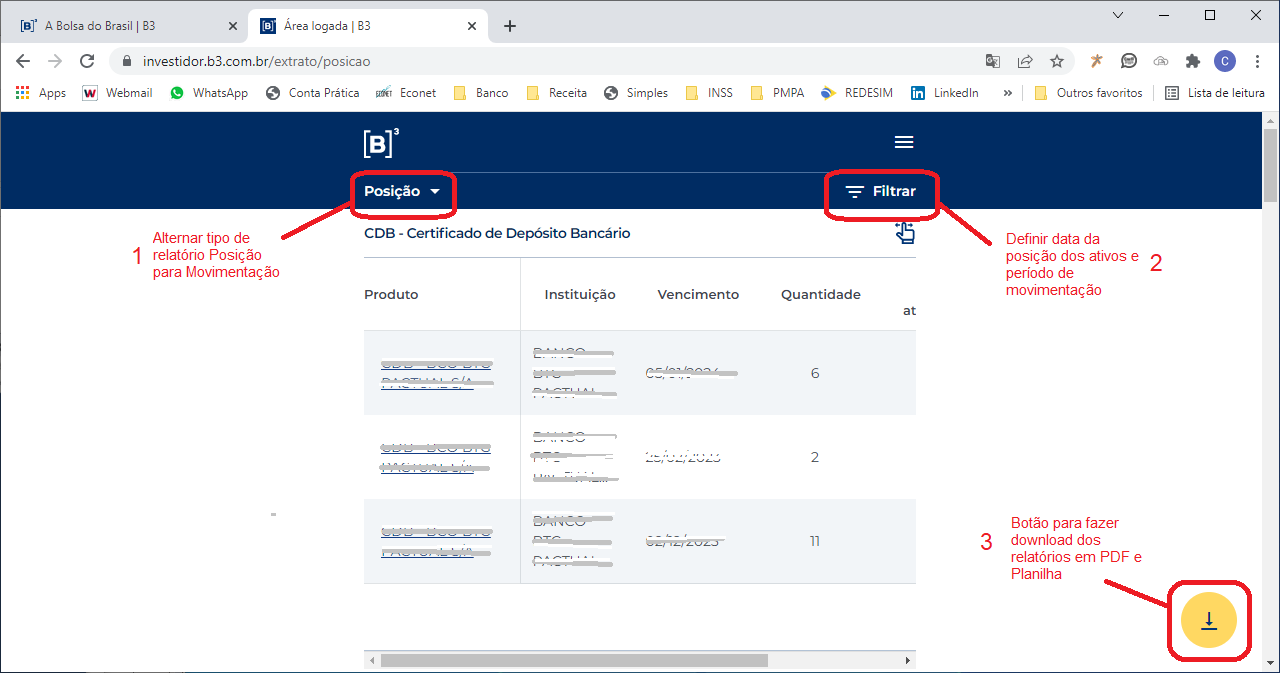Screen dimensions: 1280x688
Task: Click the Filtrar button
Action: click(880, 191)
